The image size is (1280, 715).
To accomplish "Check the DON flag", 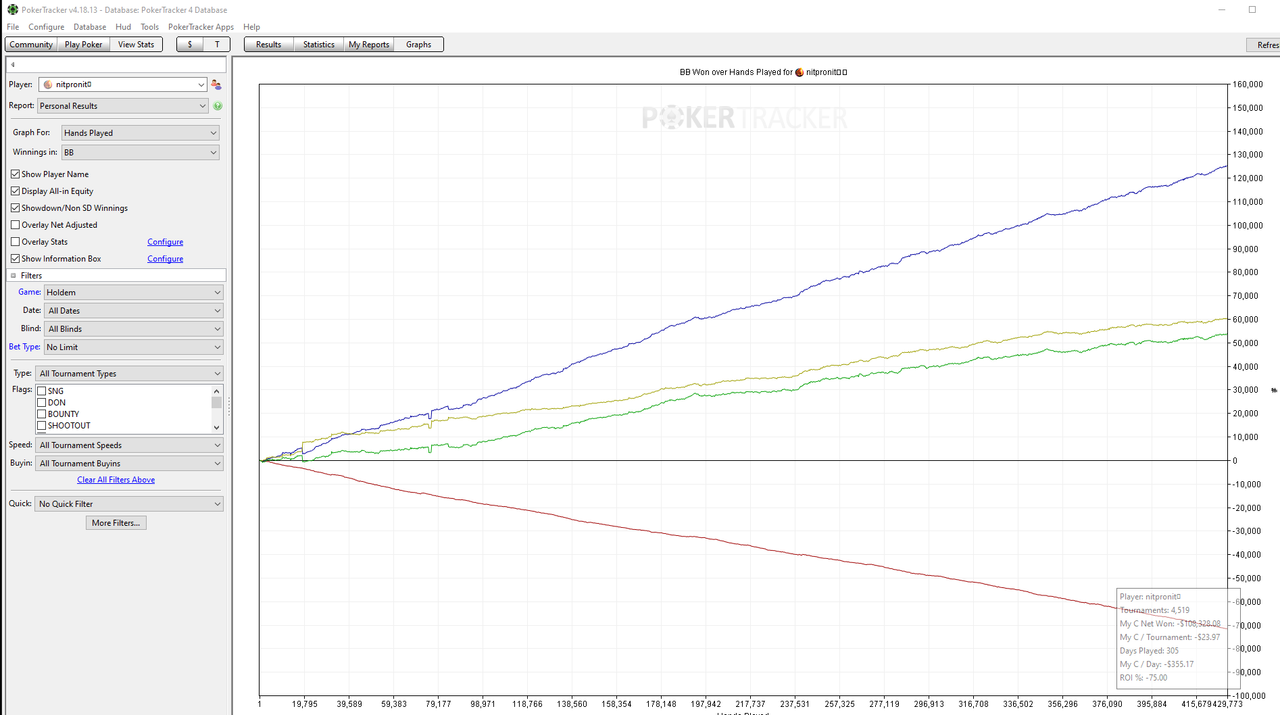I will click(42, 402).
